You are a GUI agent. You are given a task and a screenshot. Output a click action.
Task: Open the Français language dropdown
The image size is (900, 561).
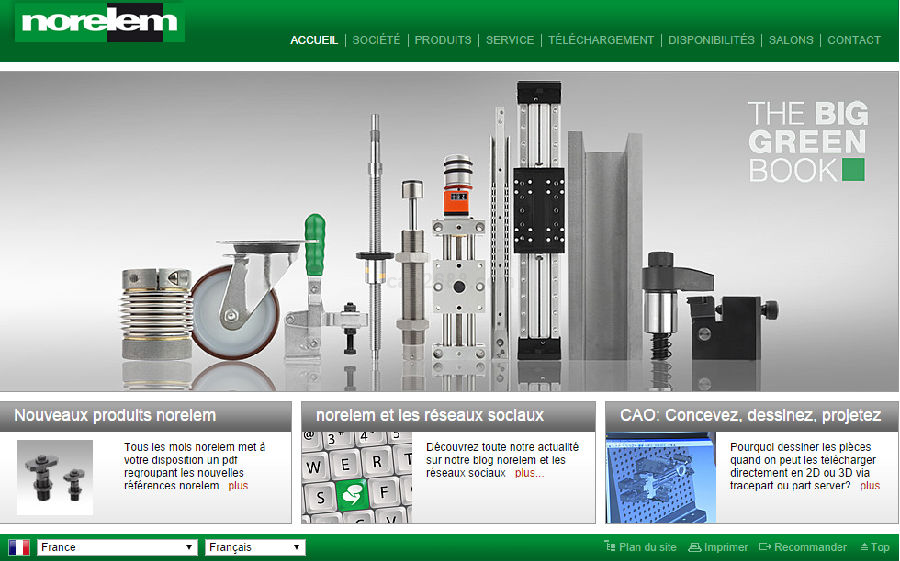(255, 547)
